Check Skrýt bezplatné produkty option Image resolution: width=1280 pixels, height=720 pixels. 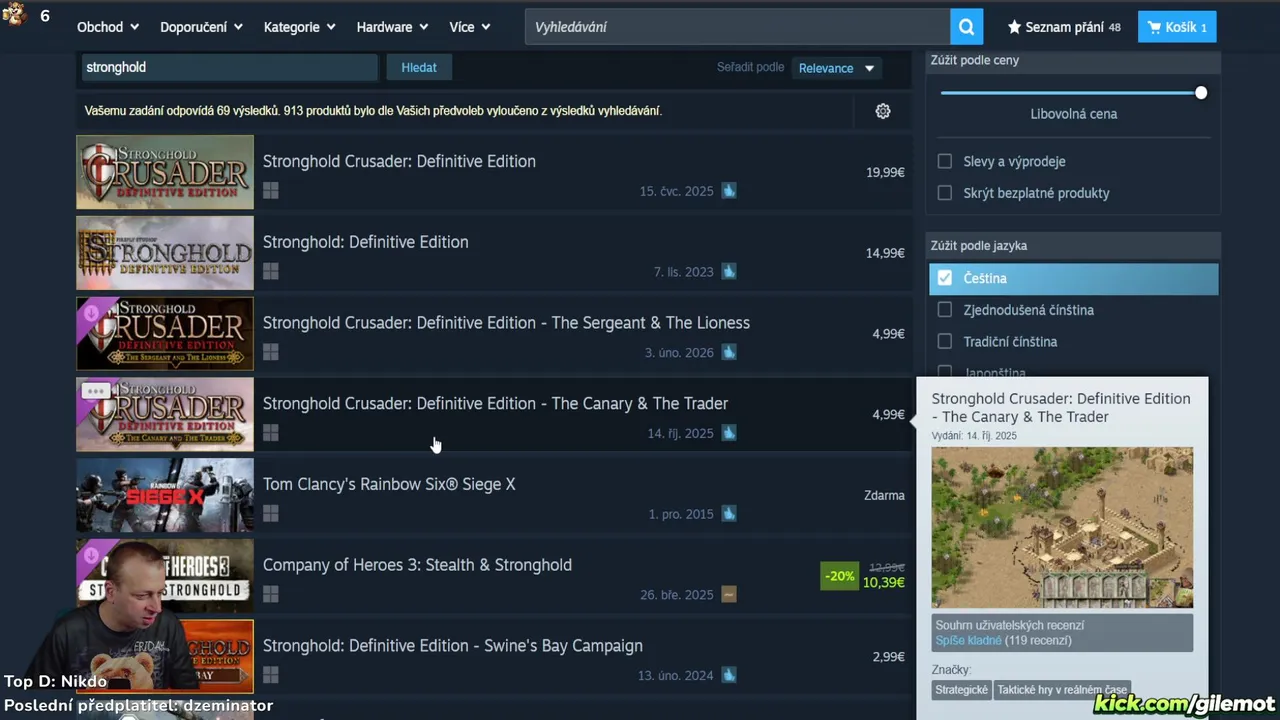coord(944,193)
